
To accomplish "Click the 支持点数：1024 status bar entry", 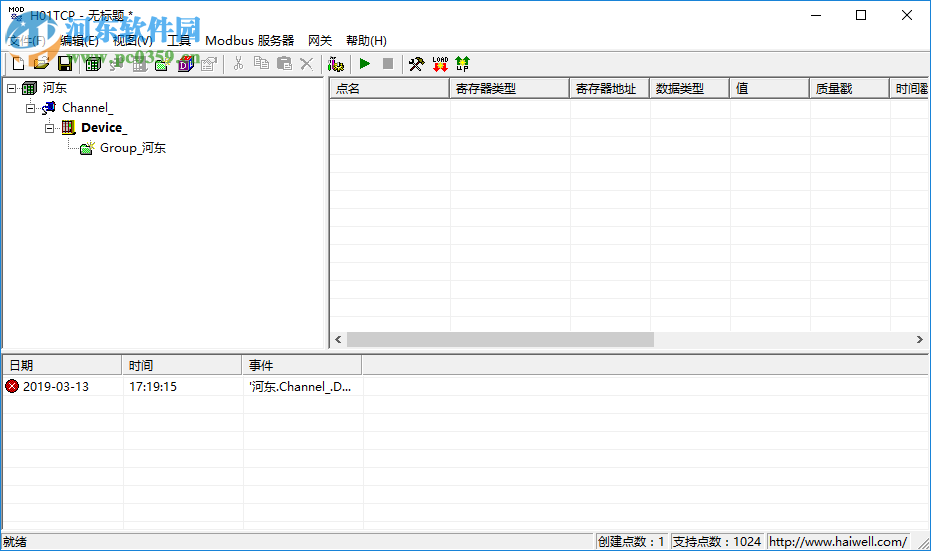I will 717,542.
